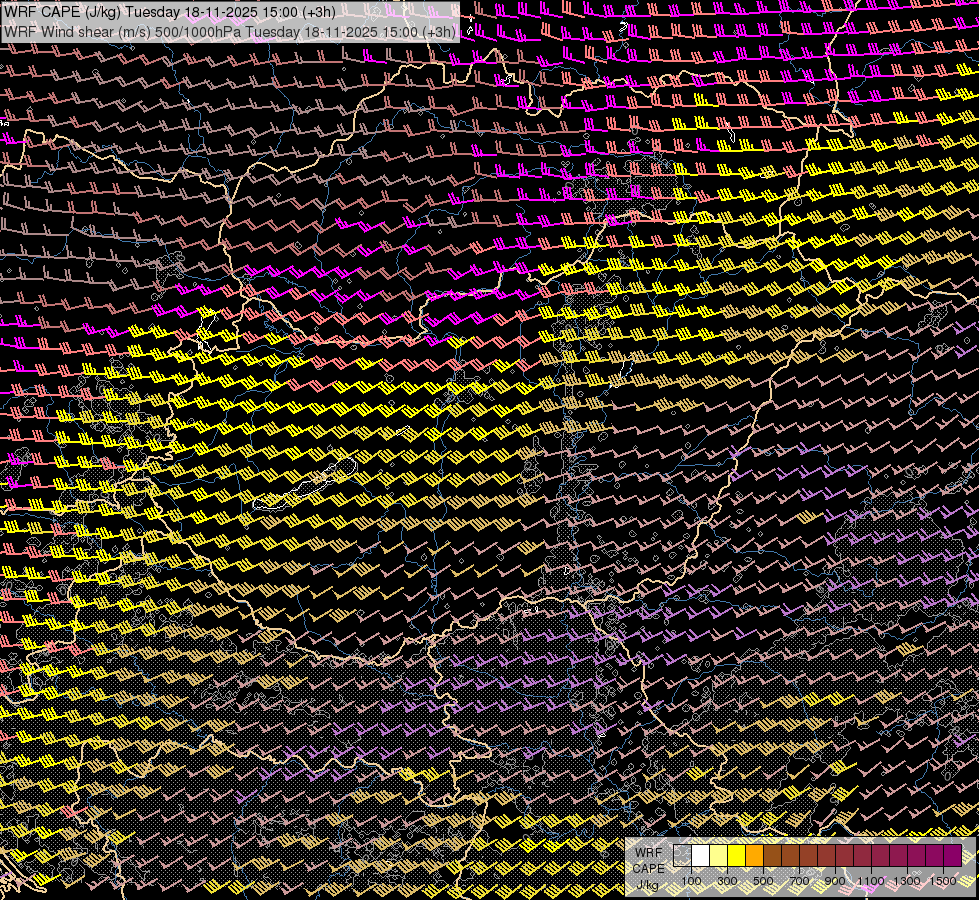
Task: Select the last purple swatch above 1500
Action: coord(952,855)
